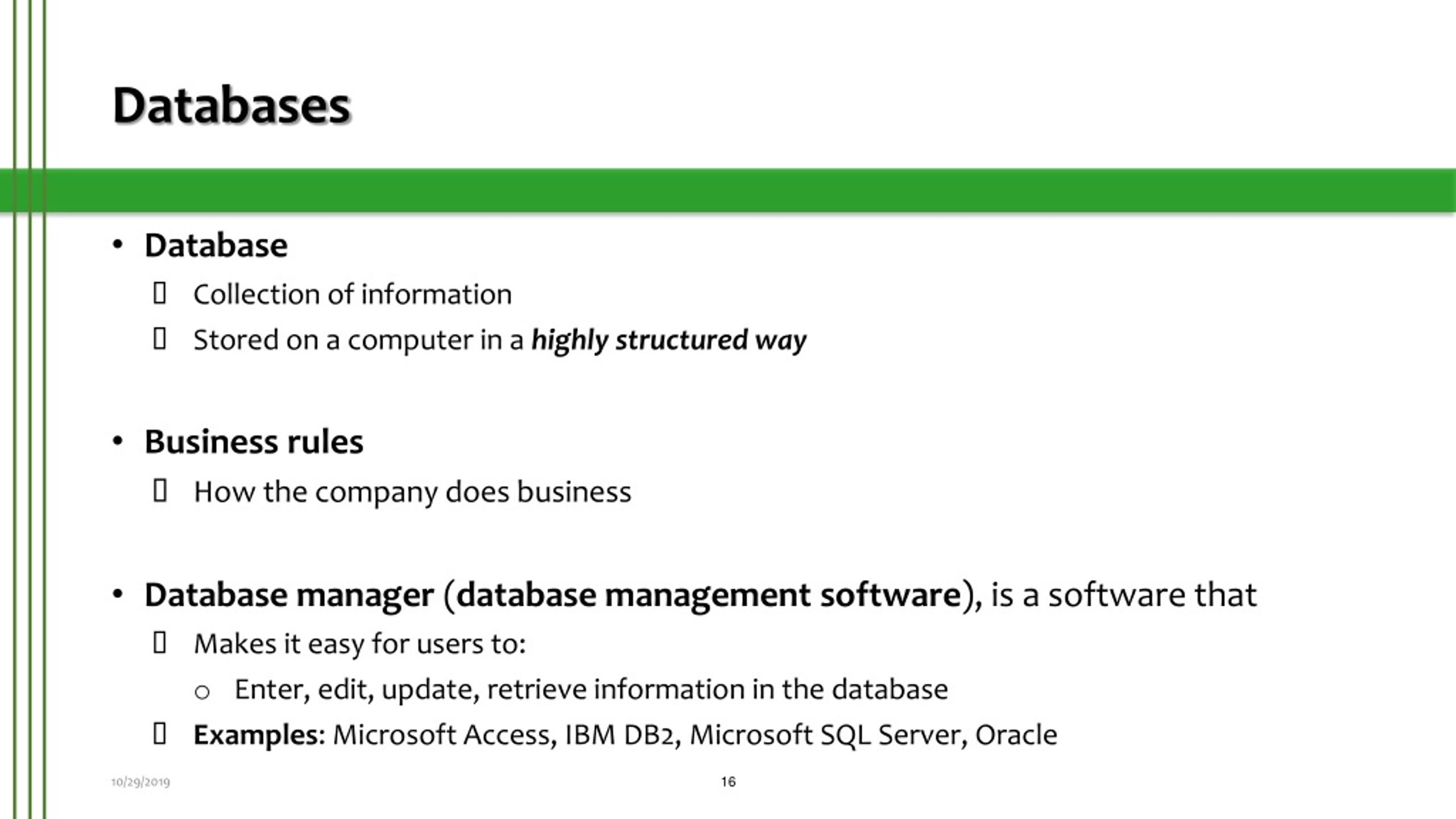Click the square bullet before Makes it easy

[160, 643]
